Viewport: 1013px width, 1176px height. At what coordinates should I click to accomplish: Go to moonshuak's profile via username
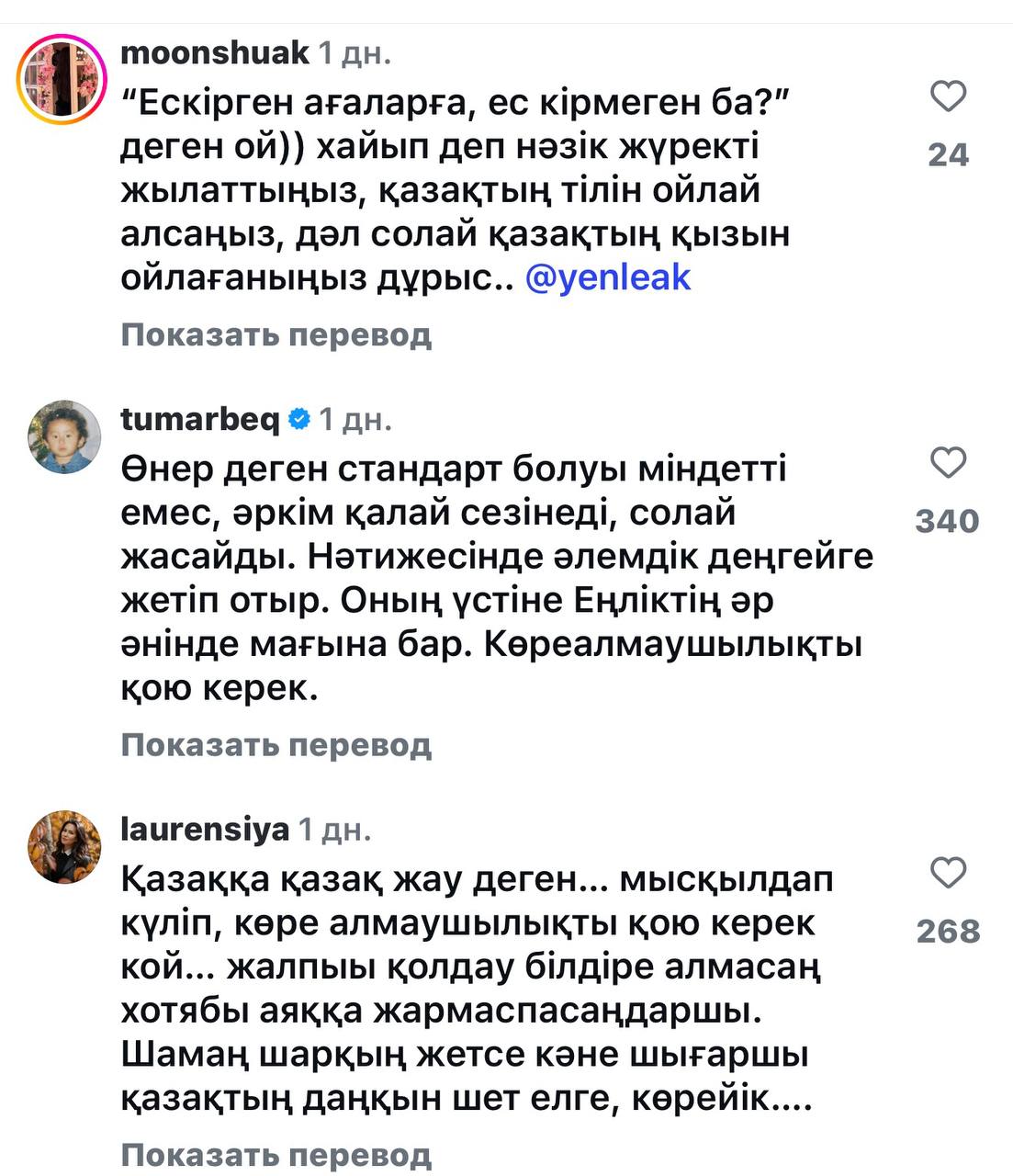coord(215,53)
